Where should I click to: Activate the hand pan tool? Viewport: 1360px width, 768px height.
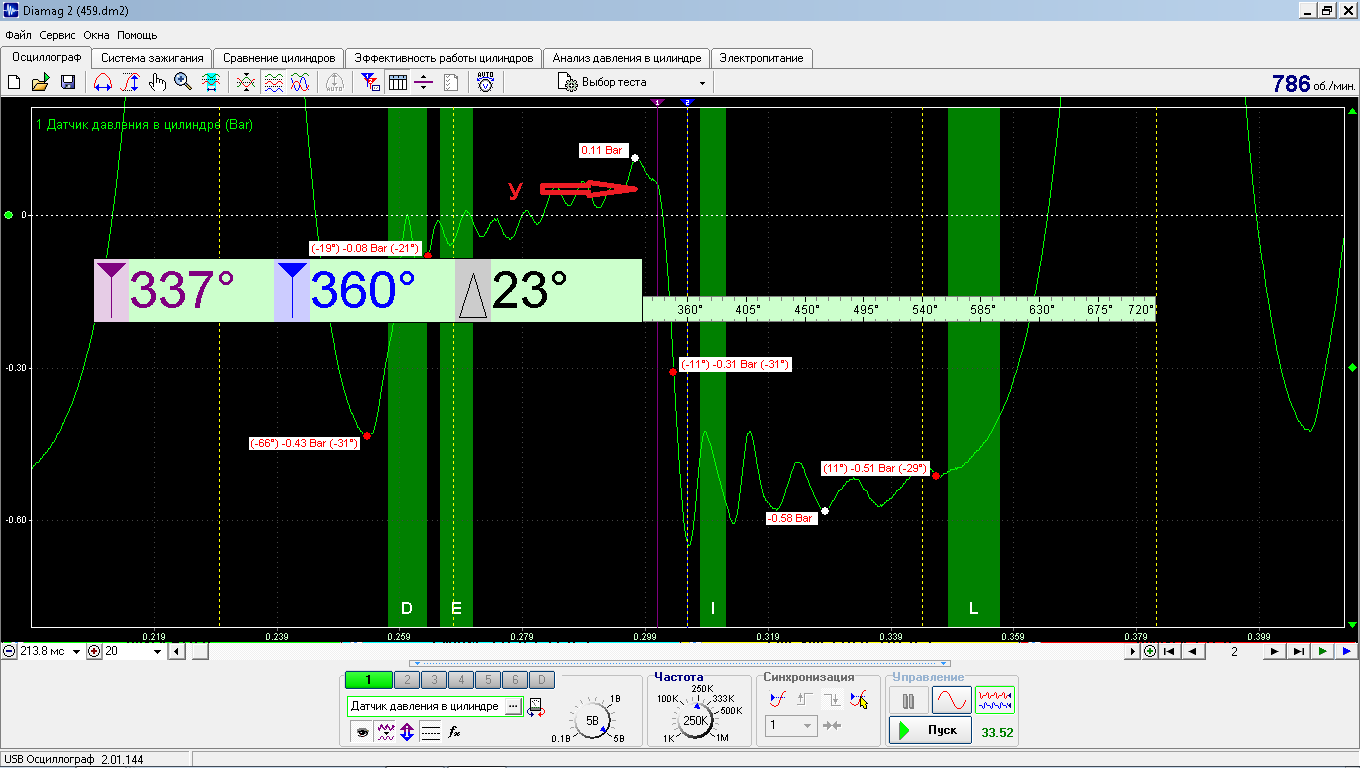[x=157, y=82]
